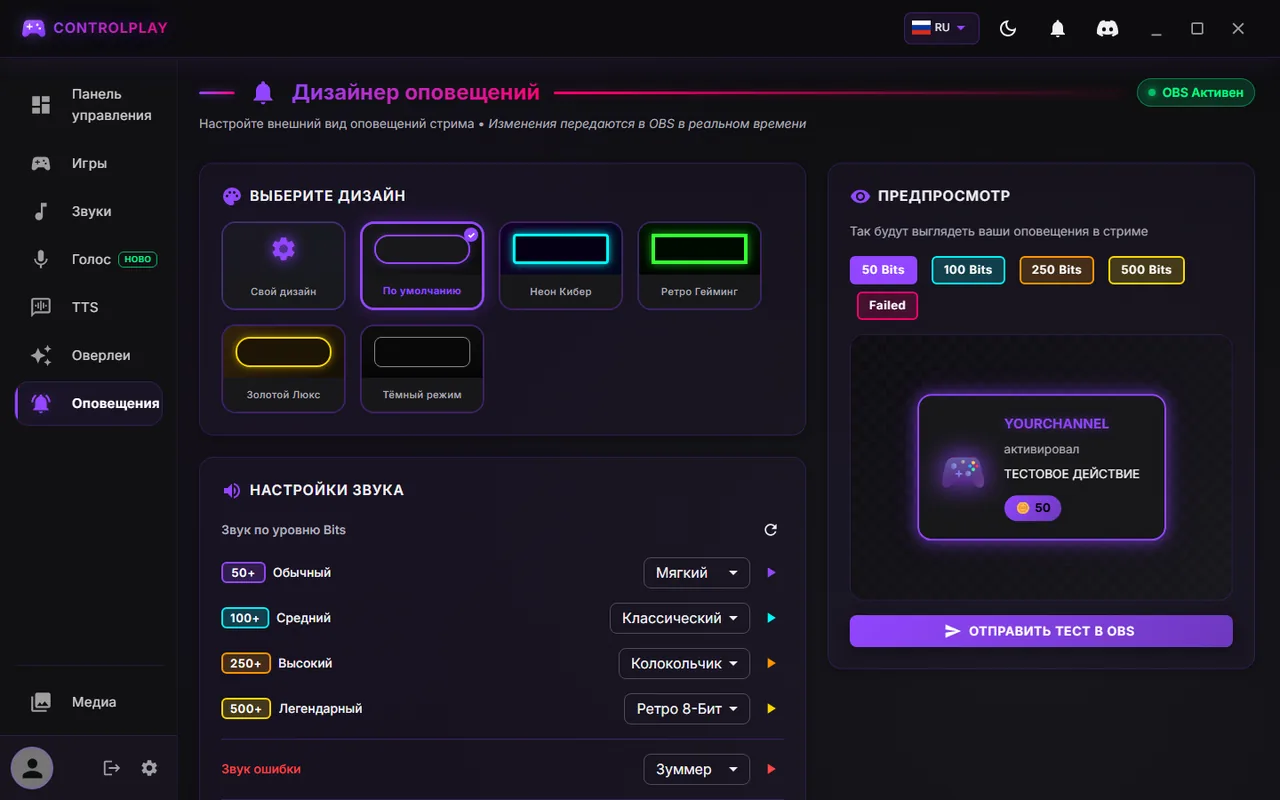This screenshot has width=1280, height=800.
Task: Click the ControlPlay gamepad logo
Action: click(x=34, y=28)
